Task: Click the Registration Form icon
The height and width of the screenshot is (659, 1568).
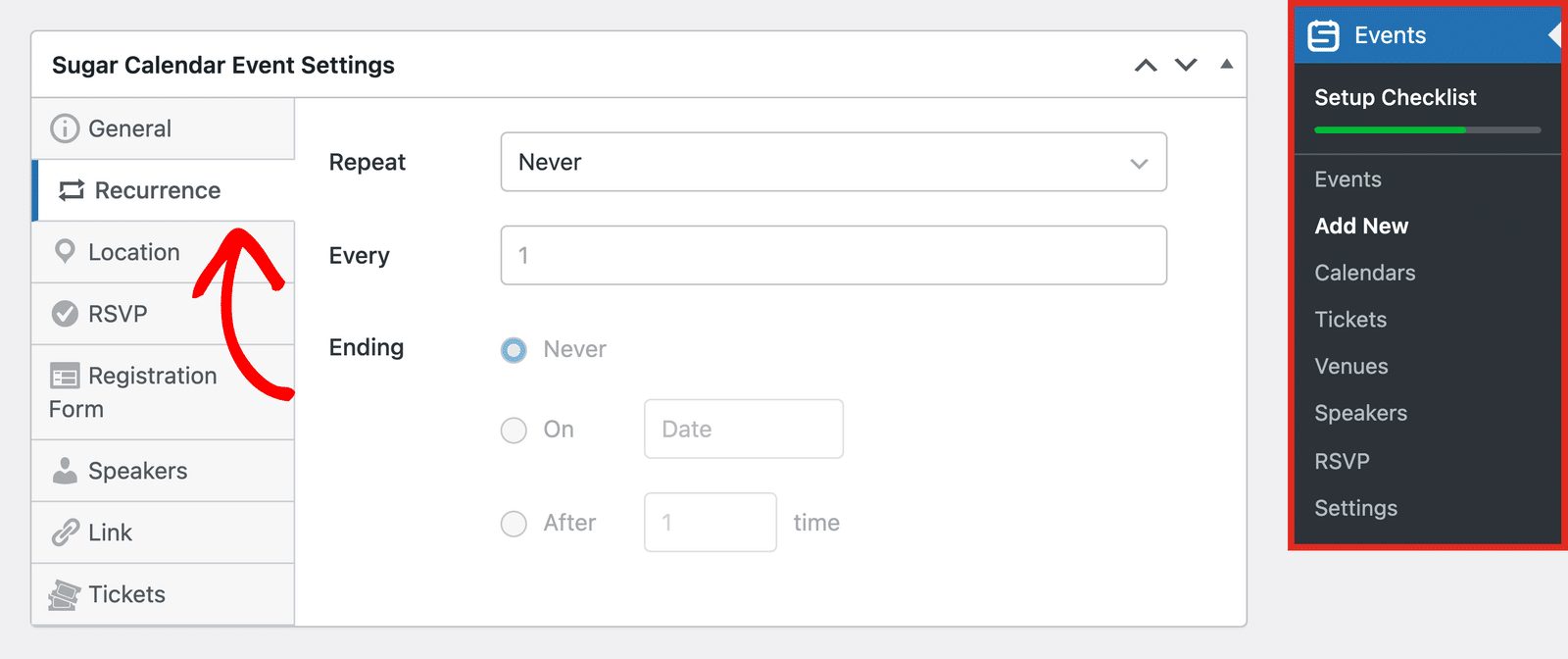Action: (x=65, y=376)
